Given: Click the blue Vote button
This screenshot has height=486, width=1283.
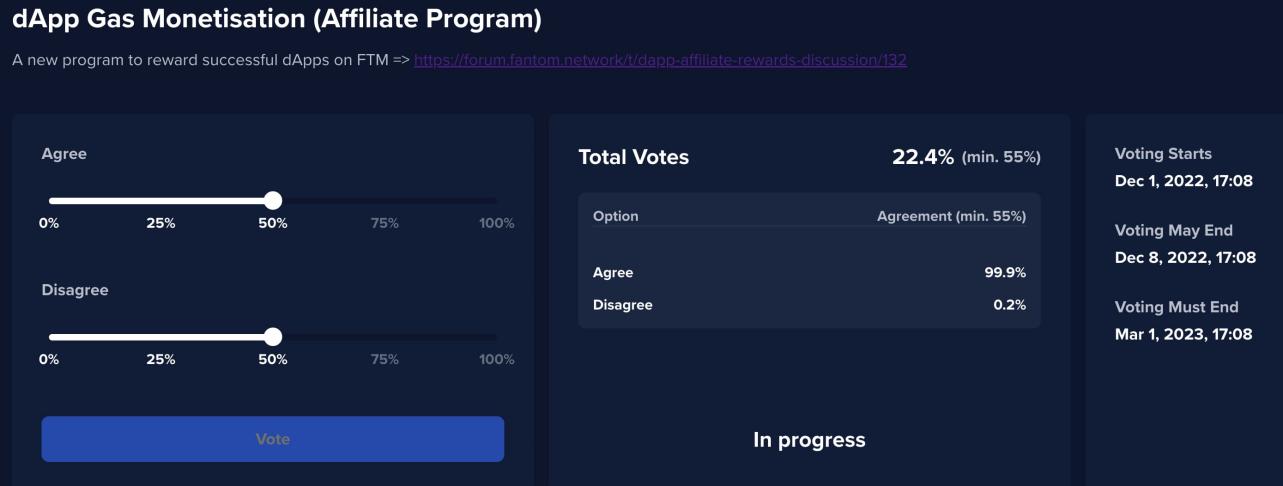Looking at the screenshot, I should [273, 439].
